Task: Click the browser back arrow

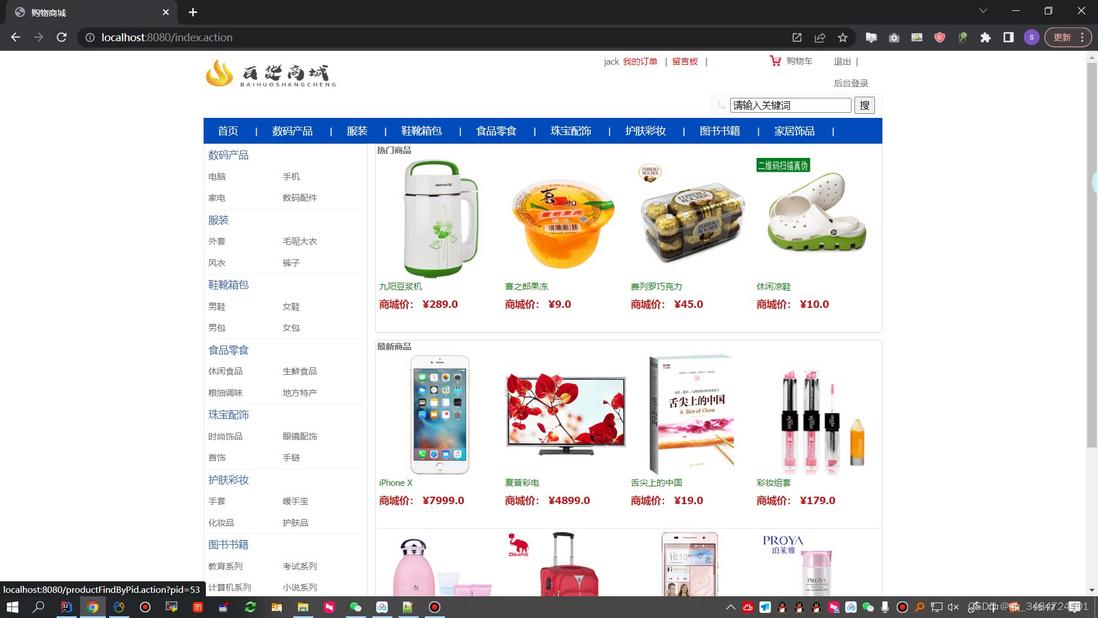Action: [x=15, y=37]
